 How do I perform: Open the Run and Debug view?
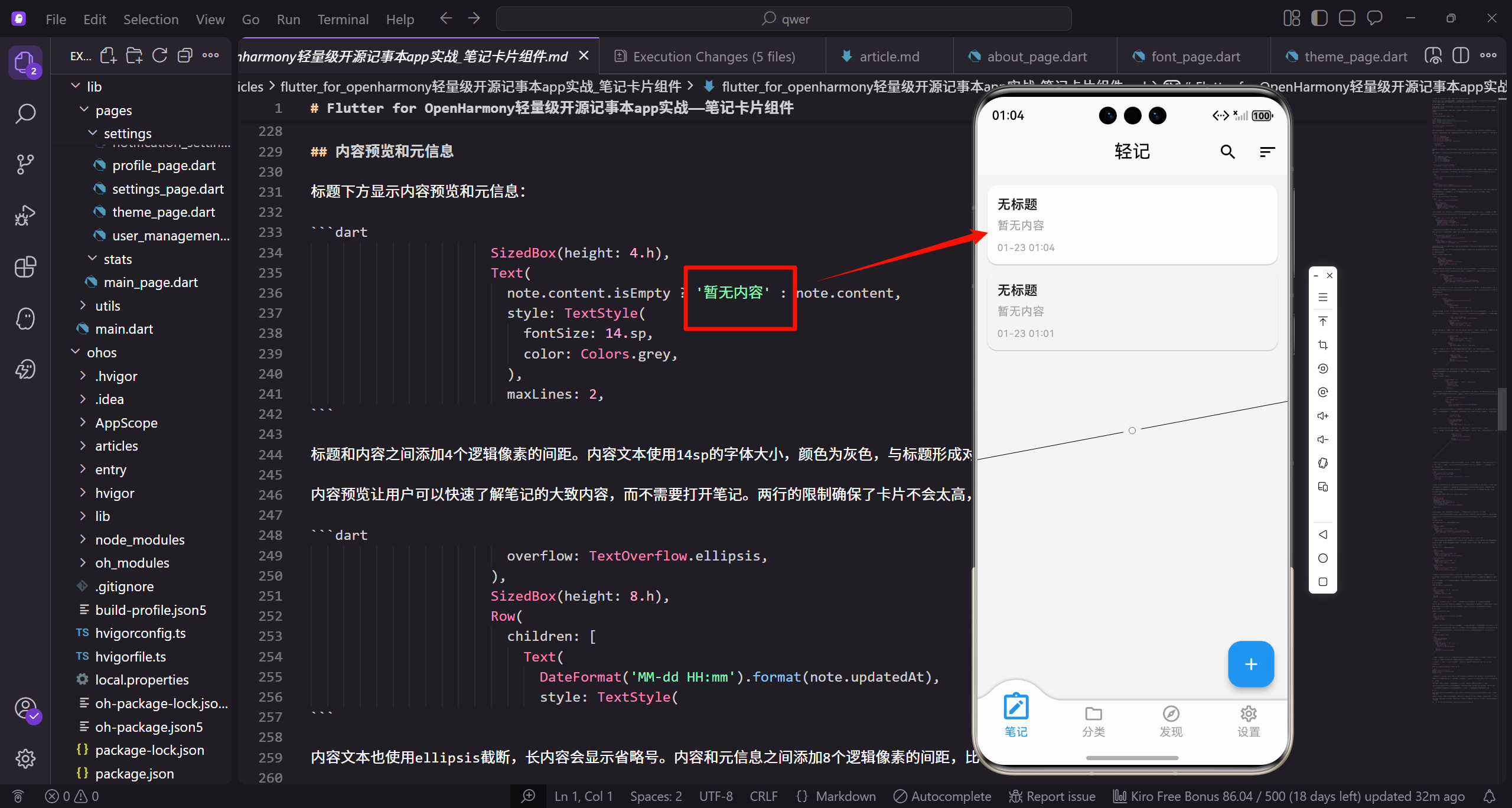click(25, 215)
